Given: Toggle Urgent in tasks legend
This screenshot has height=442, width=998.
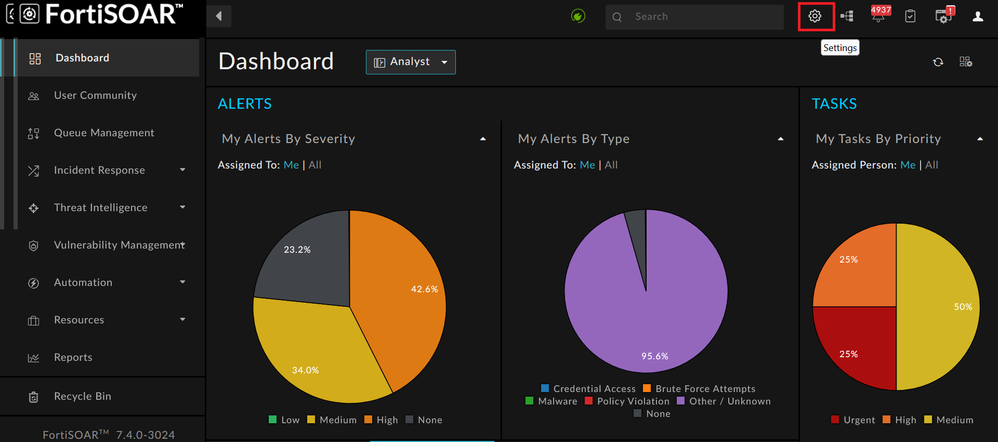Looking at the screenshot, I should point(853,420).
